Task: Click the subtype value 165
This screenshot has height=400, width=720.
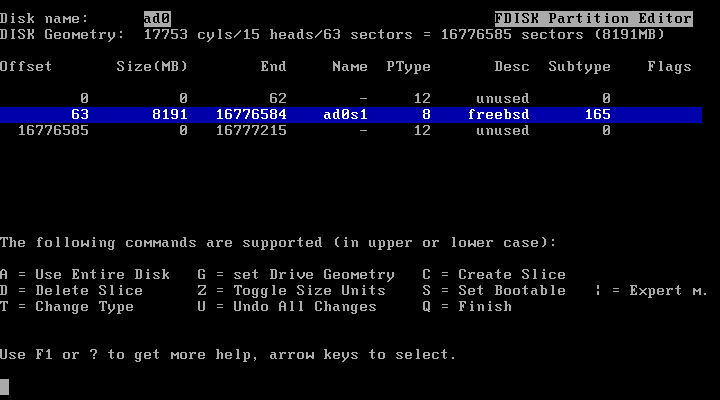Action: point(597,114)
